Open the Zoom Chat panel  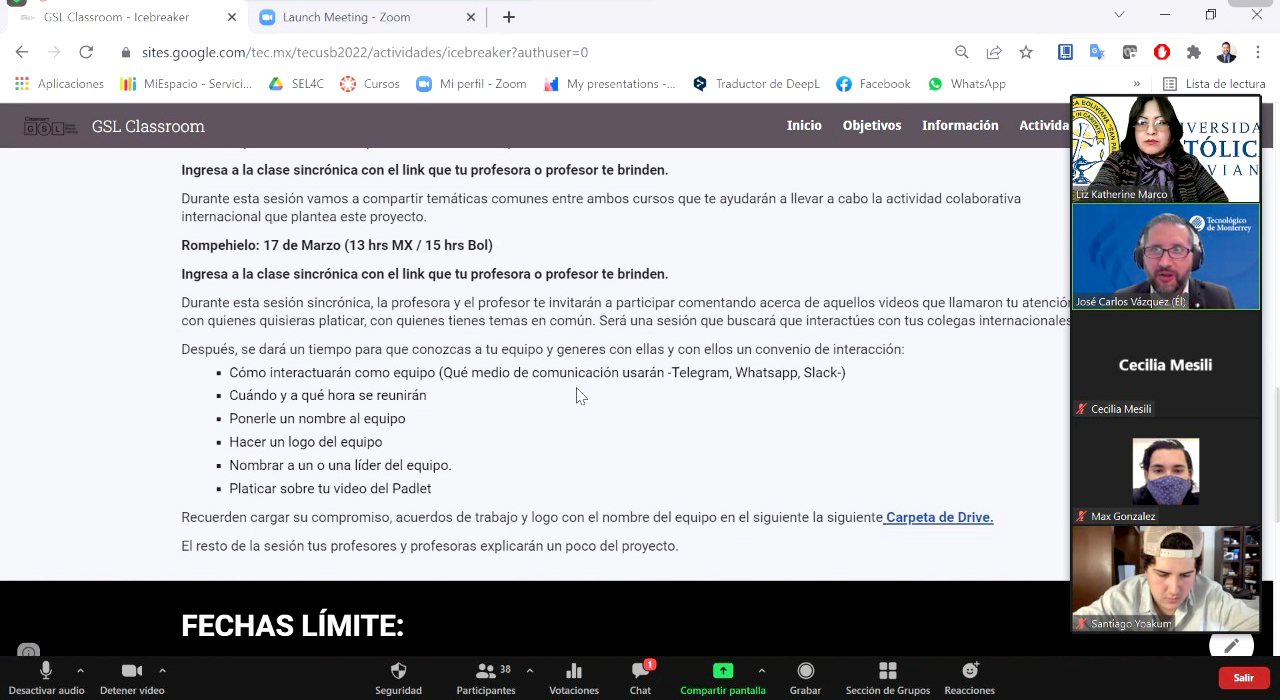coord(640,672)
